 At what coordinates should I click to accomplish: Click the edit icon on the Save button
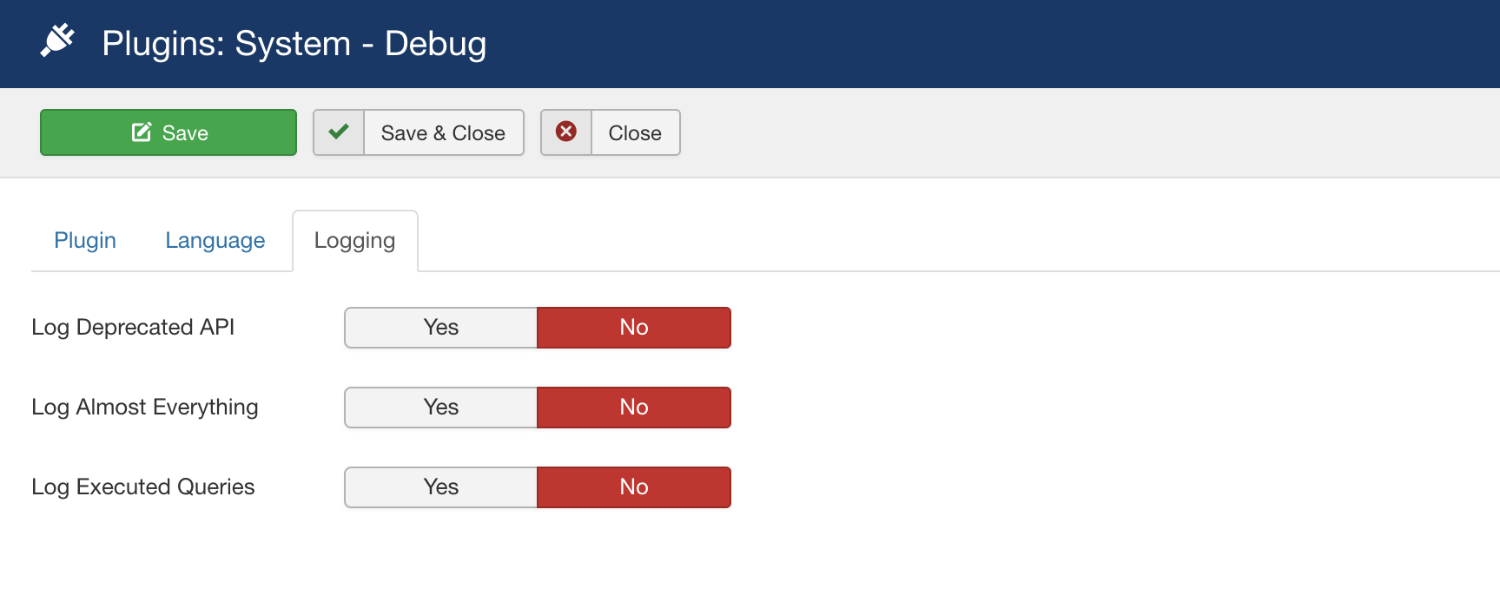pyautogui.click(x=142, y=133)
